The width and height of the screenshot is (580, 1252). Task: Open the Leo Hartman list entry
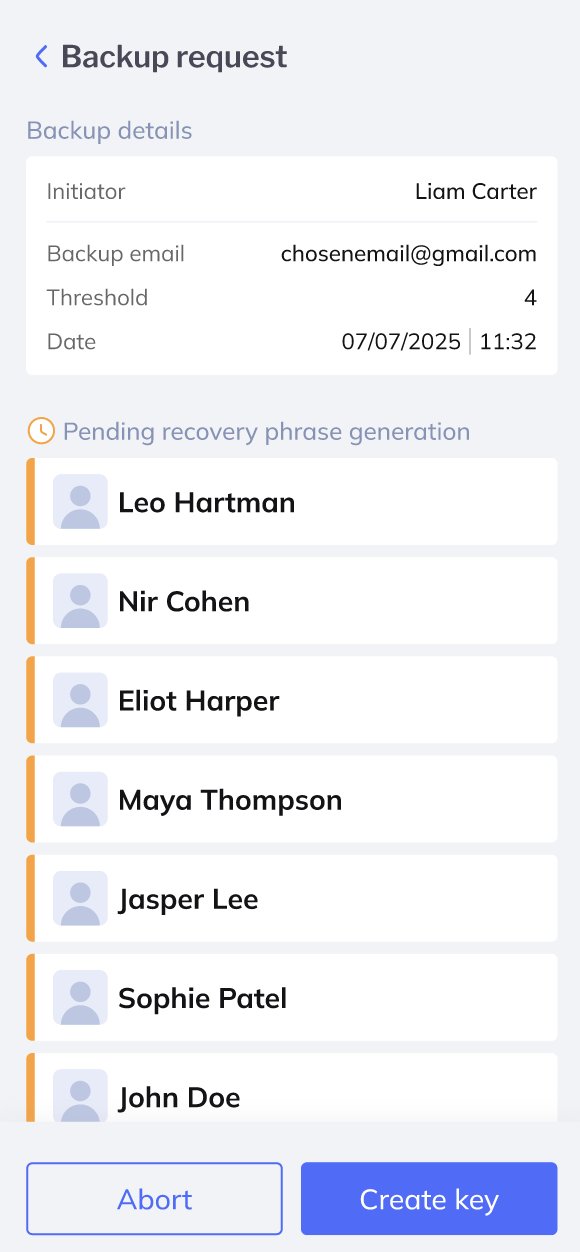[x=291, y=502]
